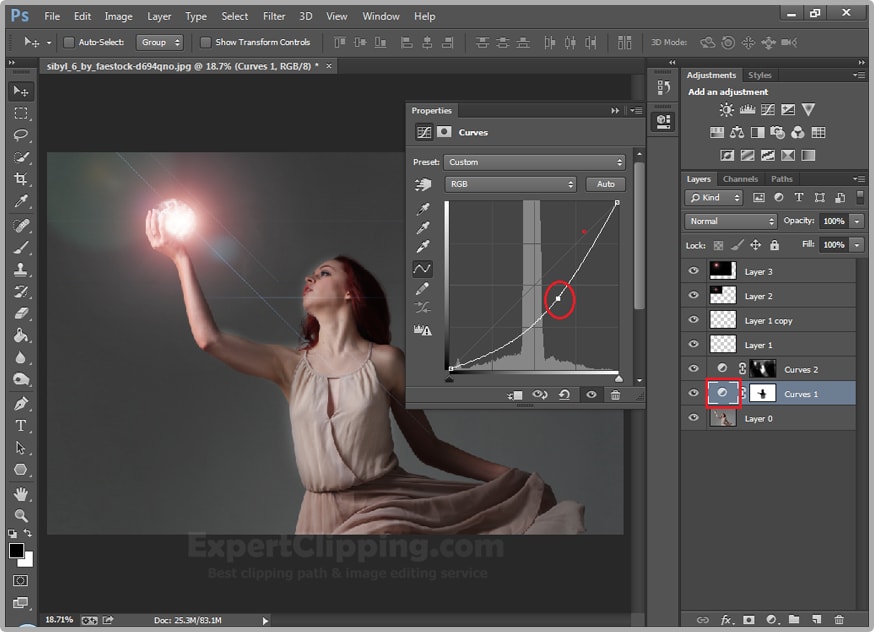The width and height of the screenshot is (874, 632).
Task: Select the Crop tool
Action: coord(20,179)
